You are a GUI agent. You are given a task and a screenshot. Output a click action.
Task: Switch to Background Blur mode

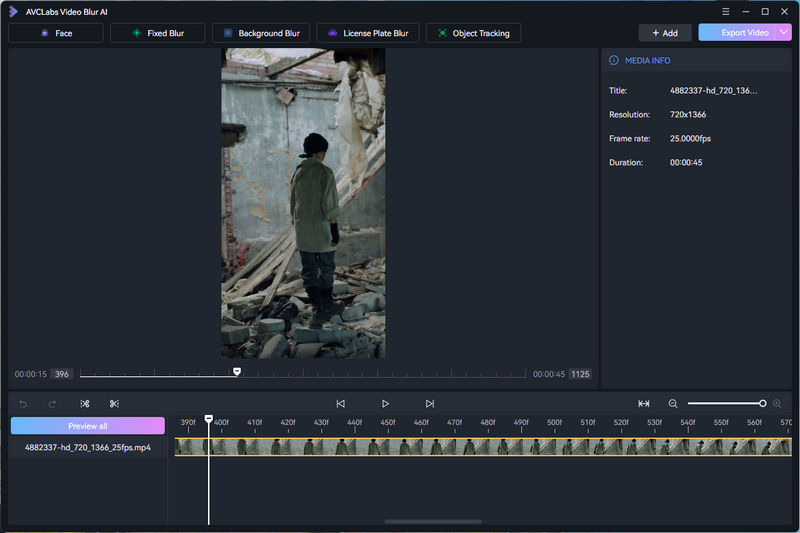click(x=260, y=33)
